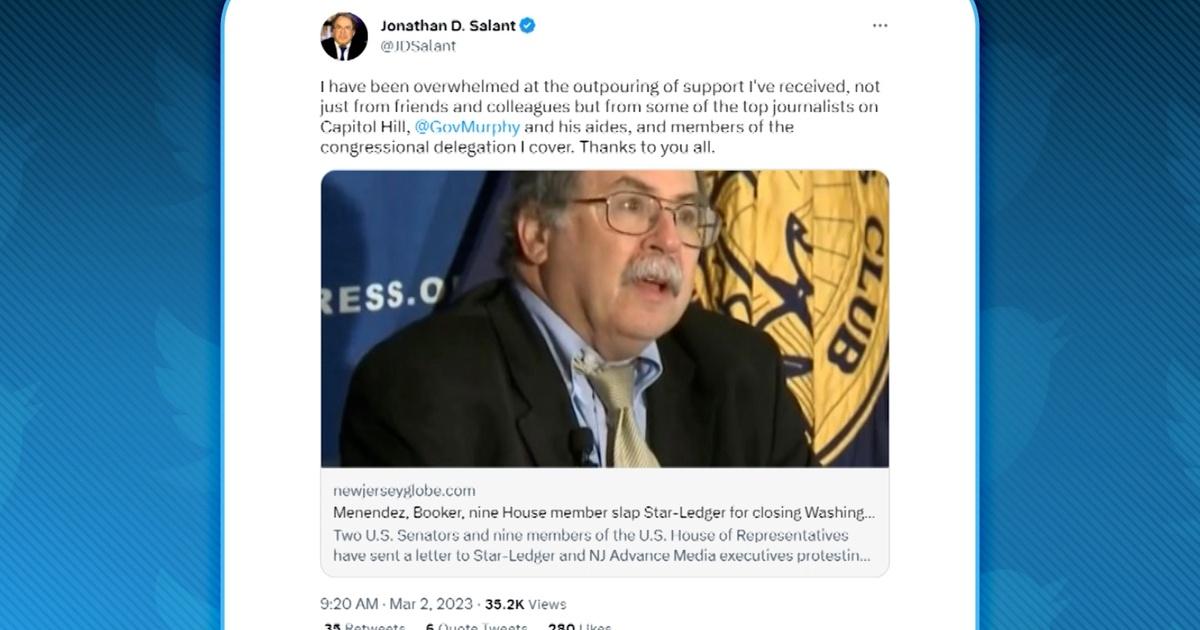Show the list of 35 Retweets
The width and height of the screenshot is (1200, 630).
click(x=364, y=627)
